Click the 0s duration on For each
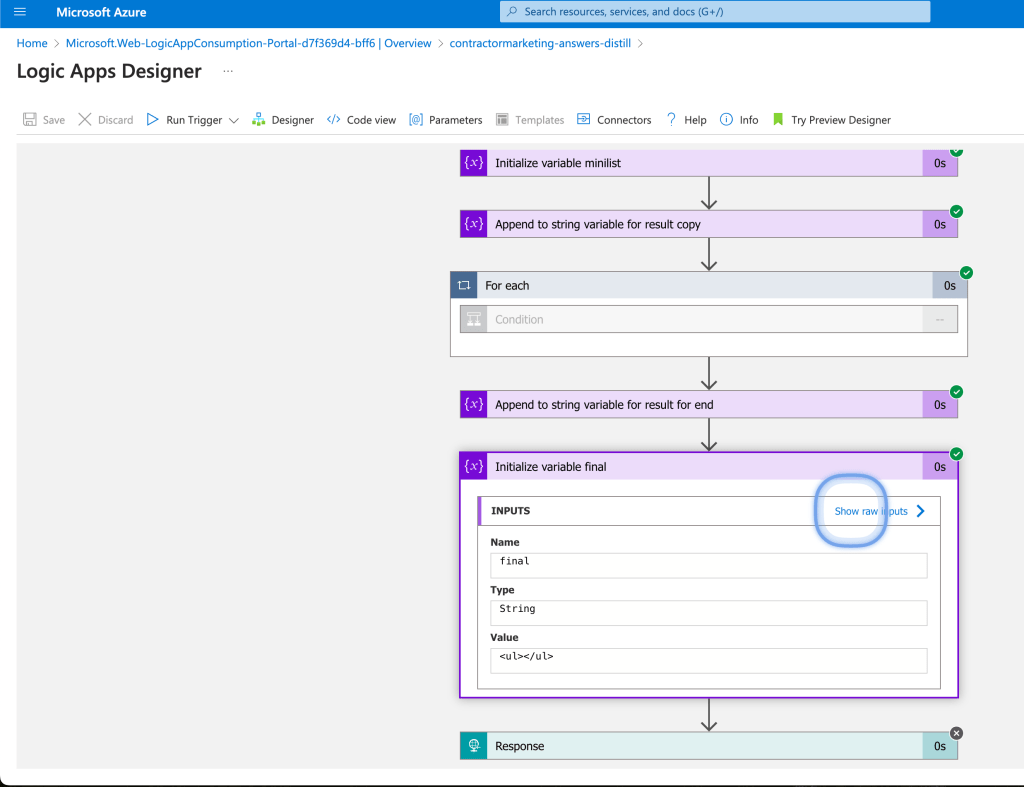The image size is (1024, 787). pos(950,286)
